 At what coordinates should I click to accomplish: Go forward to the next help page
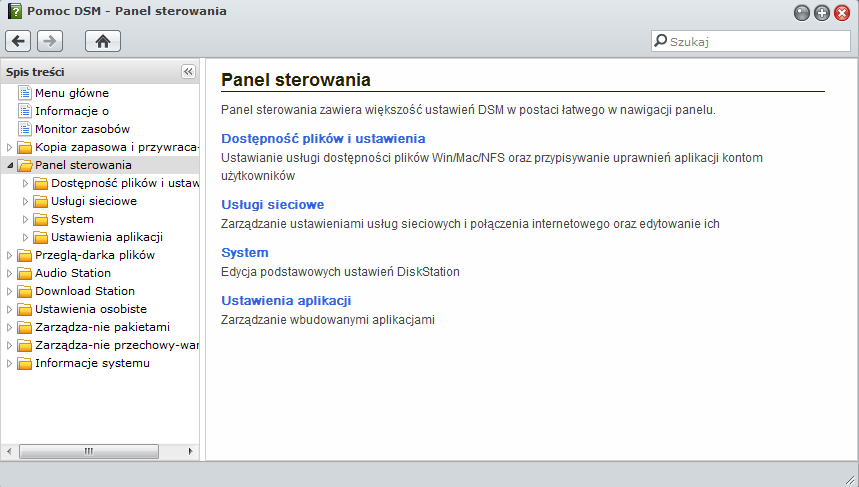50,41
